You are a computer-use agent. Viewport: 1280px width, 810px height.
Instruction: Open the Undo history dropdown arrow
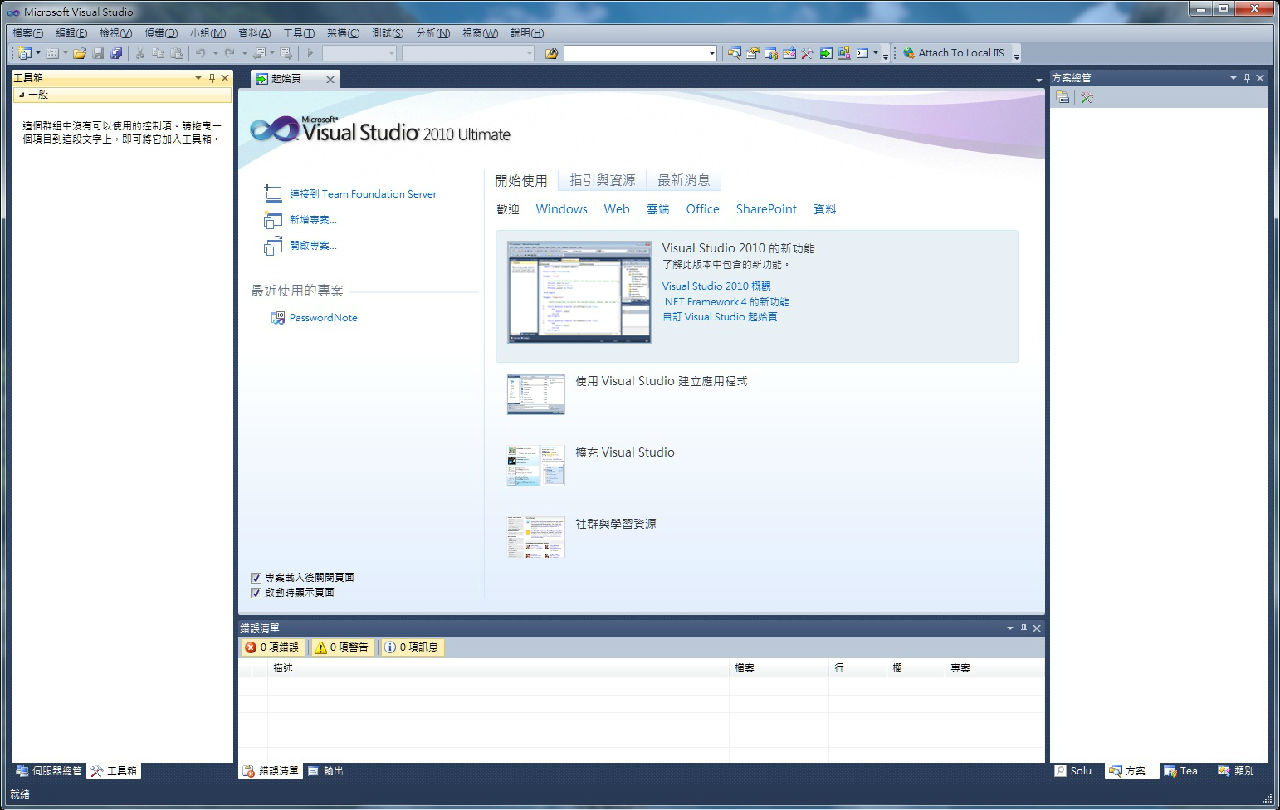(x=215, y=53)
